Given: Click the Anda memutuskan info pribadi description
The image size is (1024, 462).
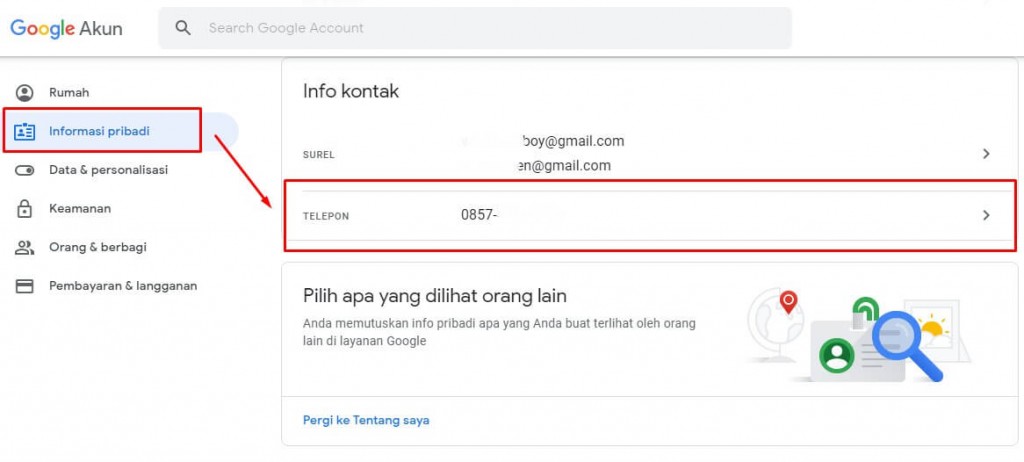Looking at the screenshot, I should [x=499, y=332].
